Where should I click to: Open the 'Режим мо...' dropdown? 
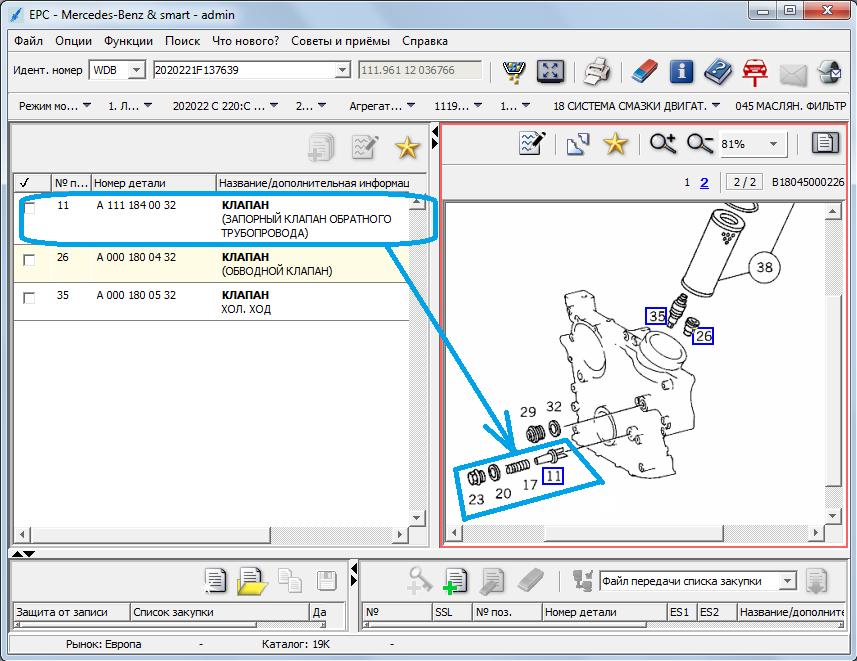click(55, 106)
